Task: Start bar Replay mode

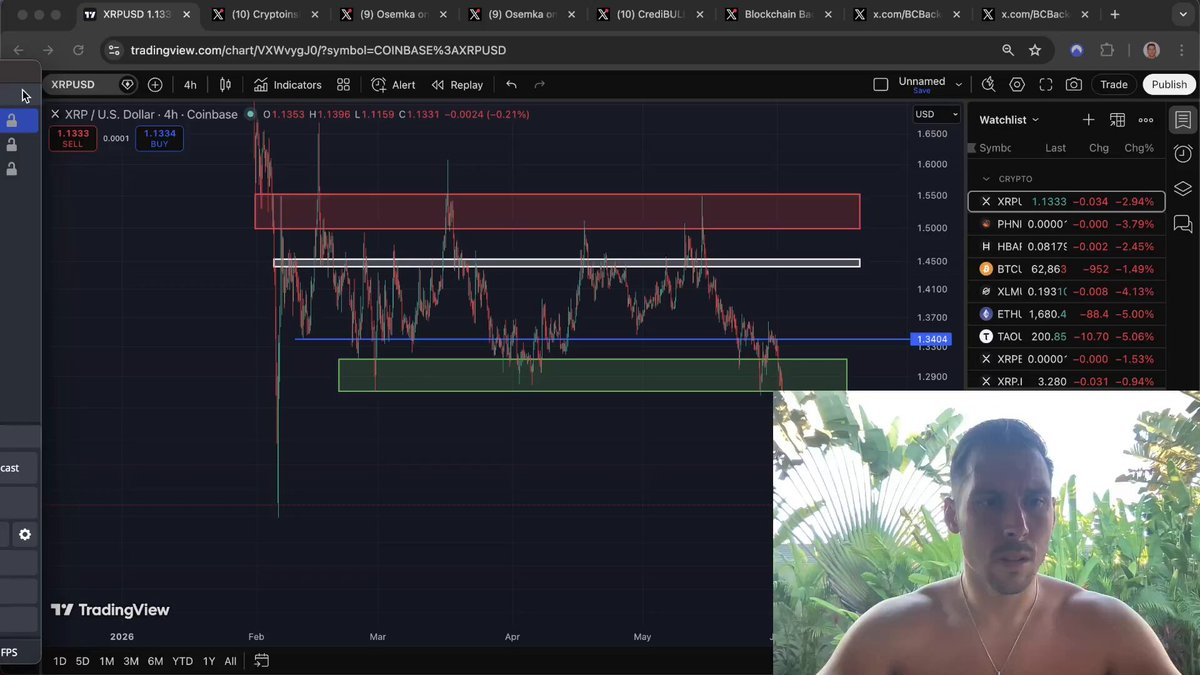Action: coord(457,85)
